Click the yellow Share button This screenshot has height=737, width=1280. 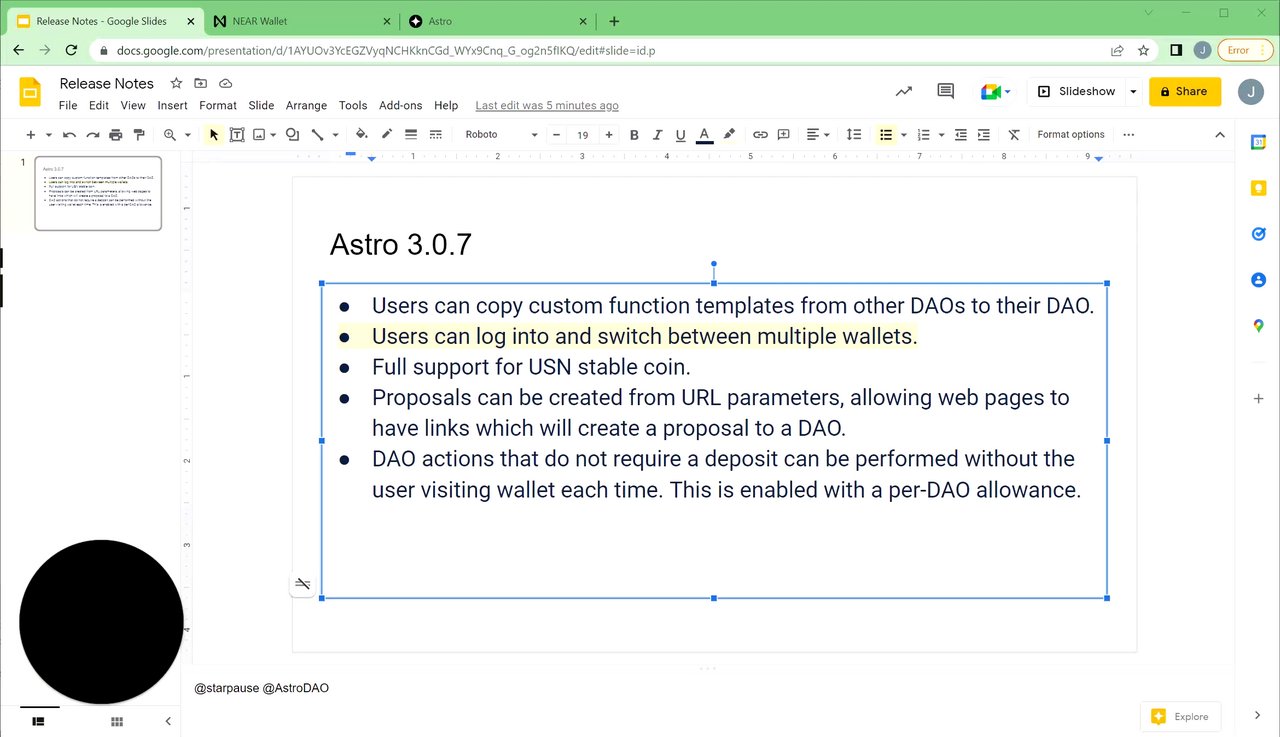[x=1185, y=91]
